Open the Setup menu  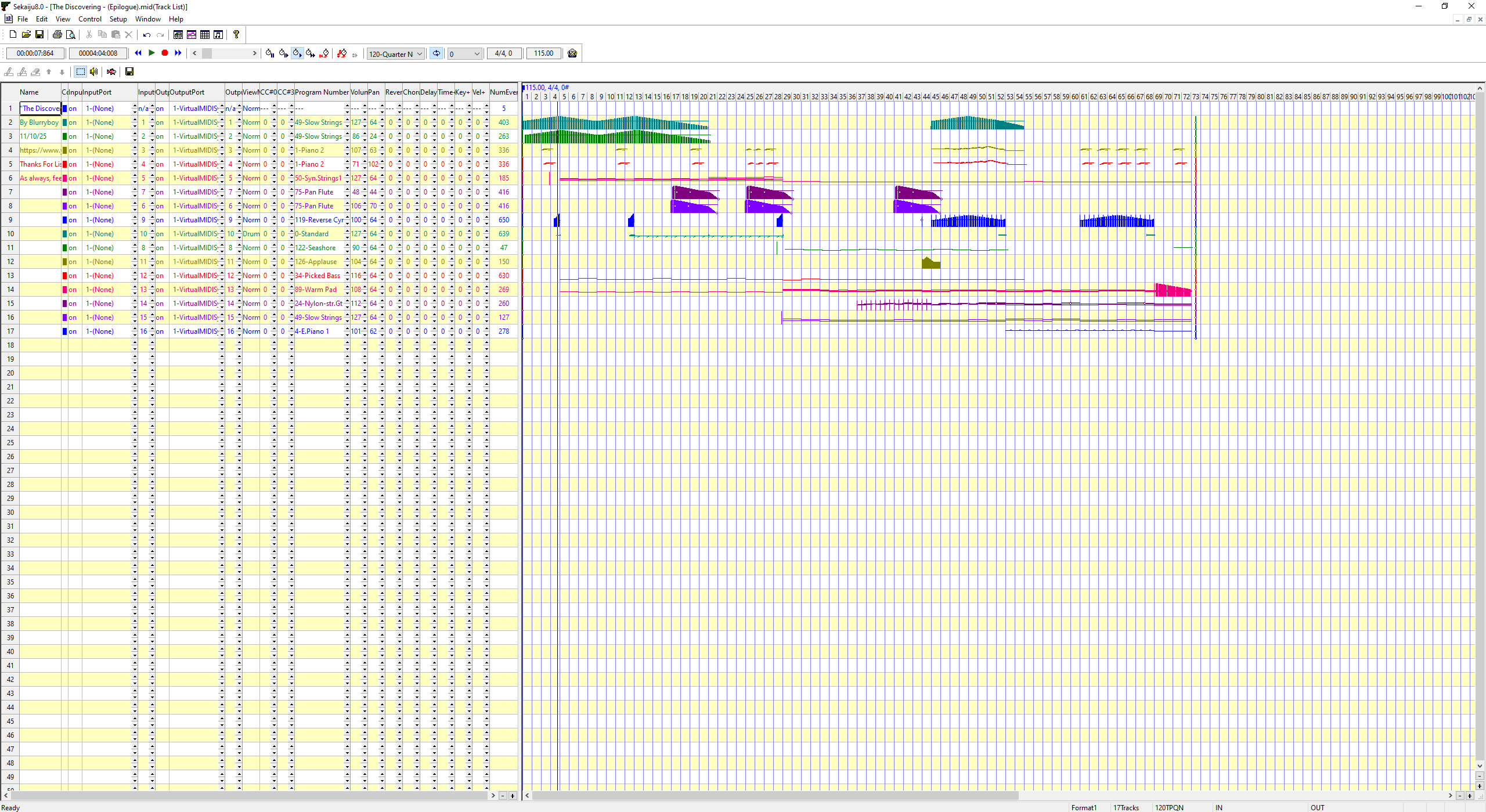118,19
